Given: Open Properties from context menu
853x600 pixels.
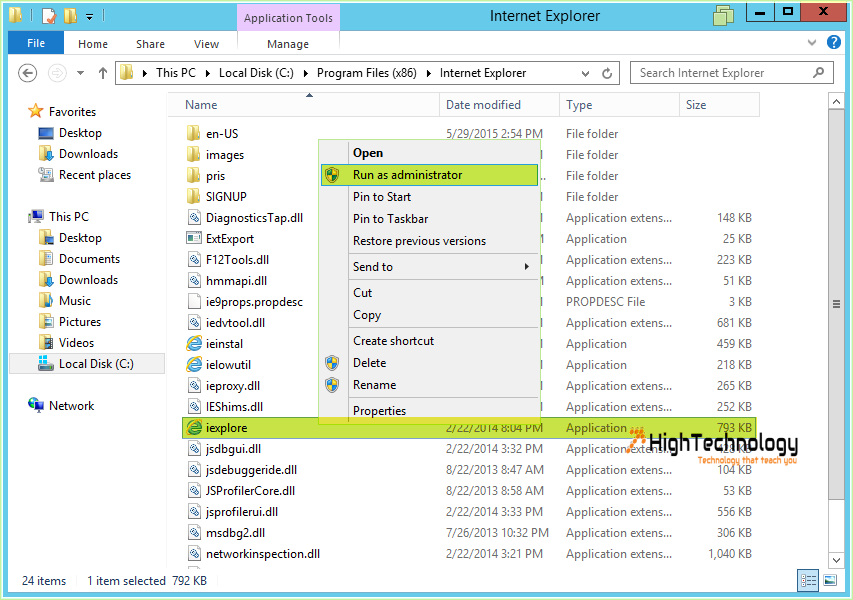Looking at the screenshot, I should point(429,411).
